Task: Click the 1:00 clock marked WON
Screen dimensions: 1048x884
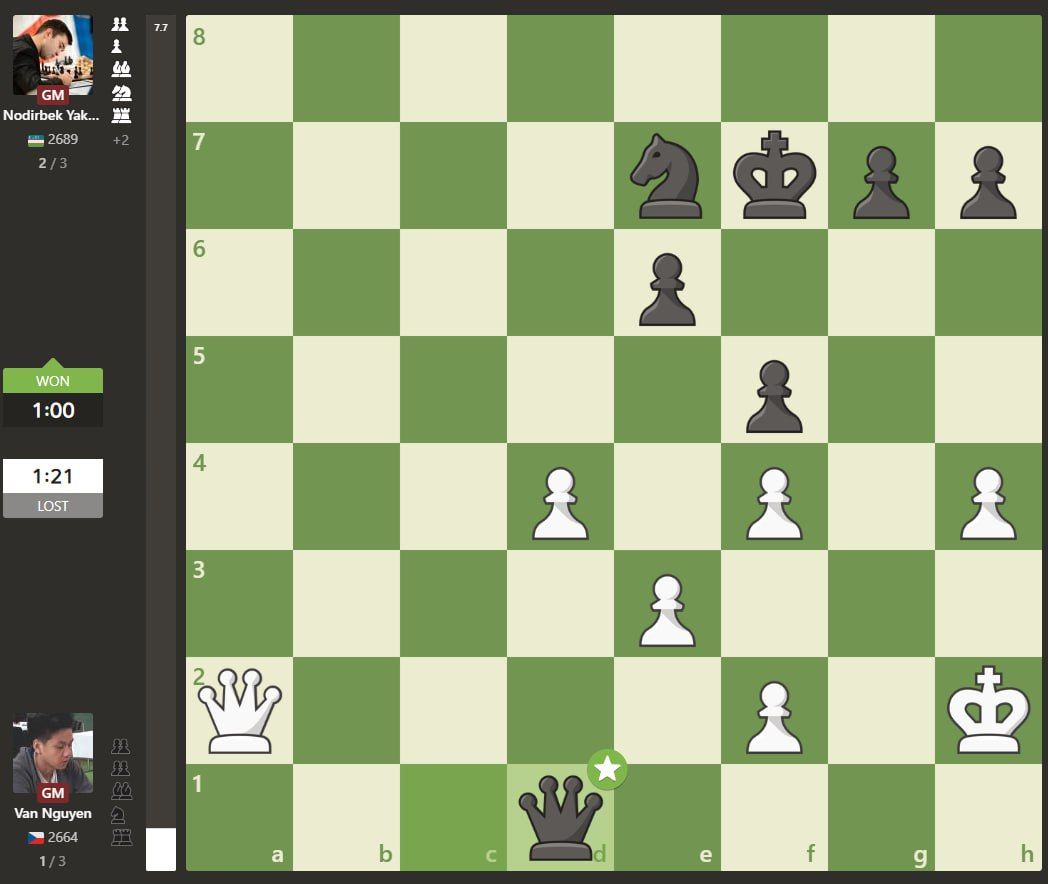Action: click(53, 410)
